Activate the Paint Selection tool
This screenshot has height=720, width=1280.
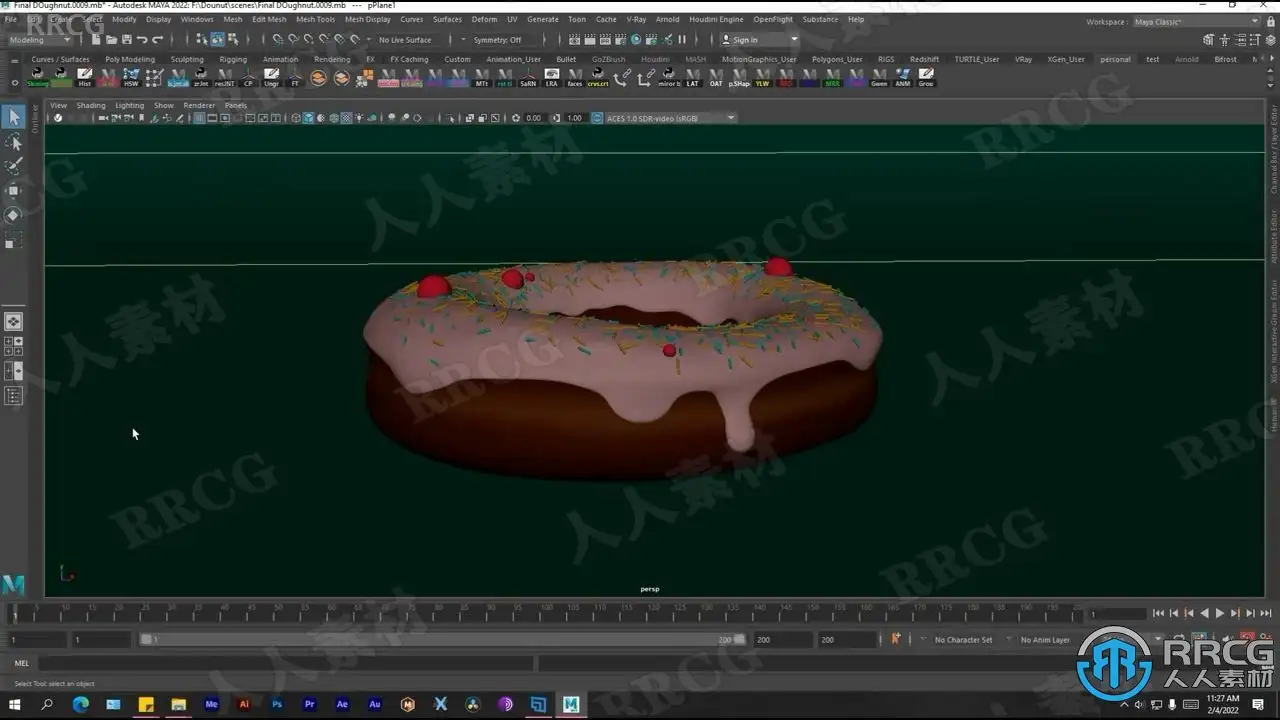click(13, 166)
